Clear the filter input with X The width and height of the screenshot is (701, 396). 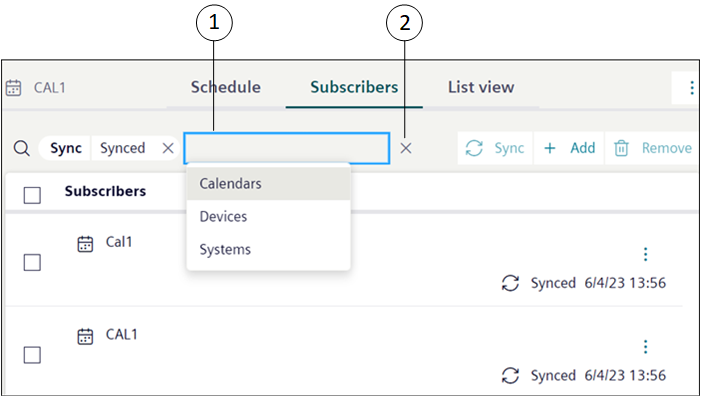(405, 148)
